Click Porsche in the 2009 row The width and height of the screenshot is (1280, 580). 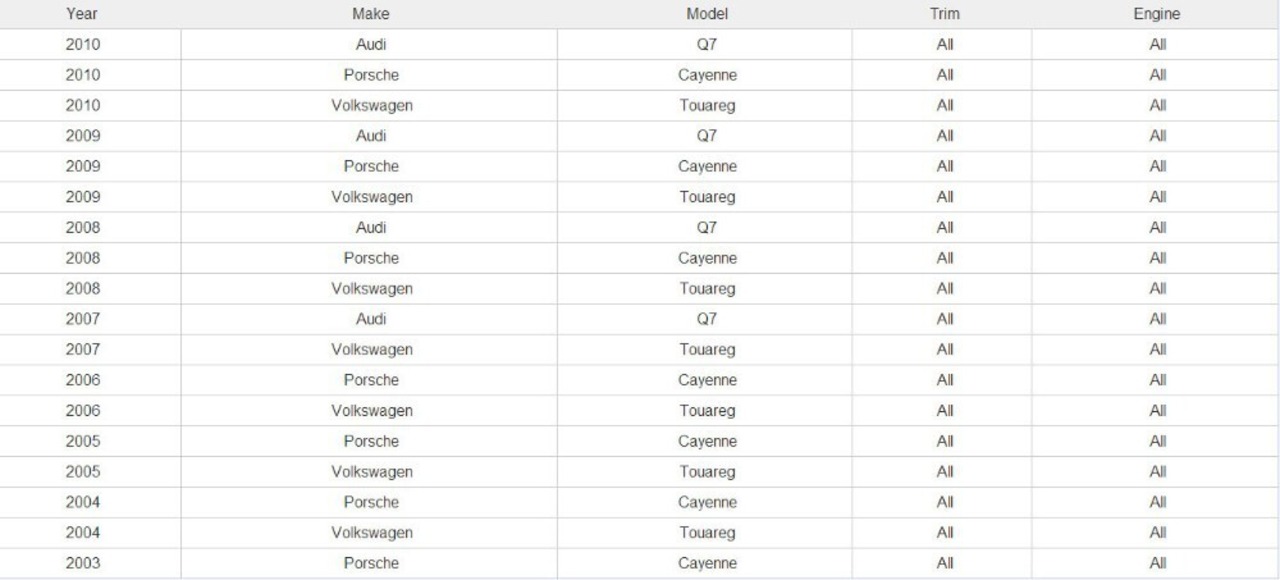click(x=371, y=166)
